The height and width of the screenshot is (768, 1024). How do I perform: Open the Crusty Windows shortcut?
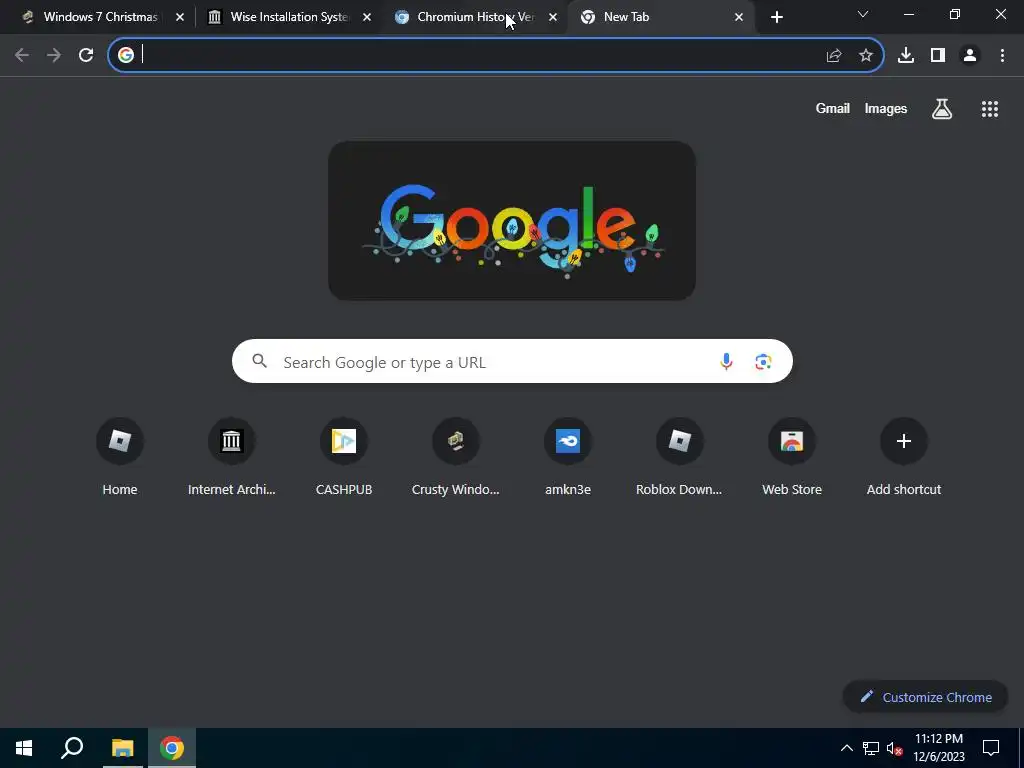456,456
